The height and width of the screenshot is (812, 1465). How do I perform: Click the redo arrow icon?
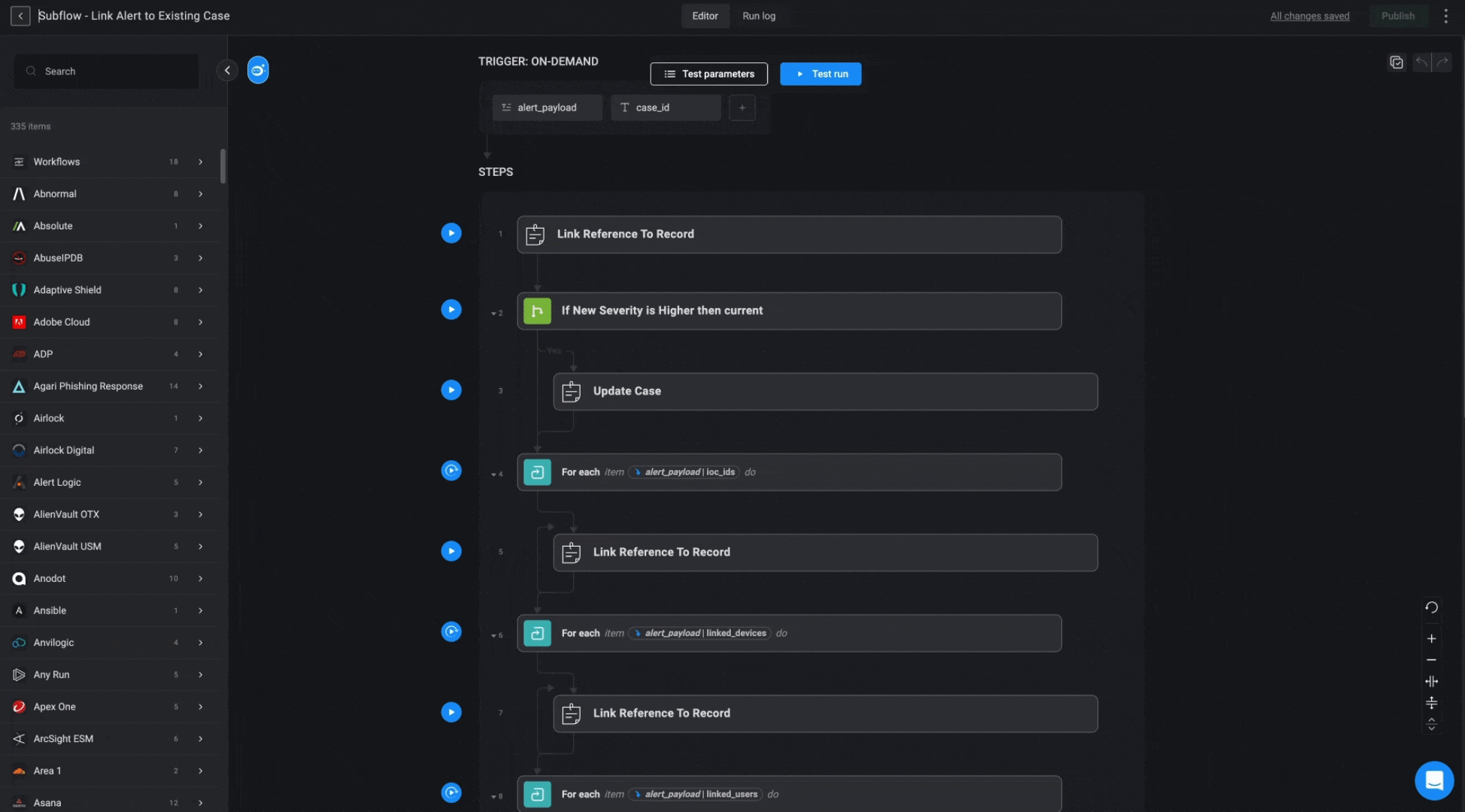1442,62
